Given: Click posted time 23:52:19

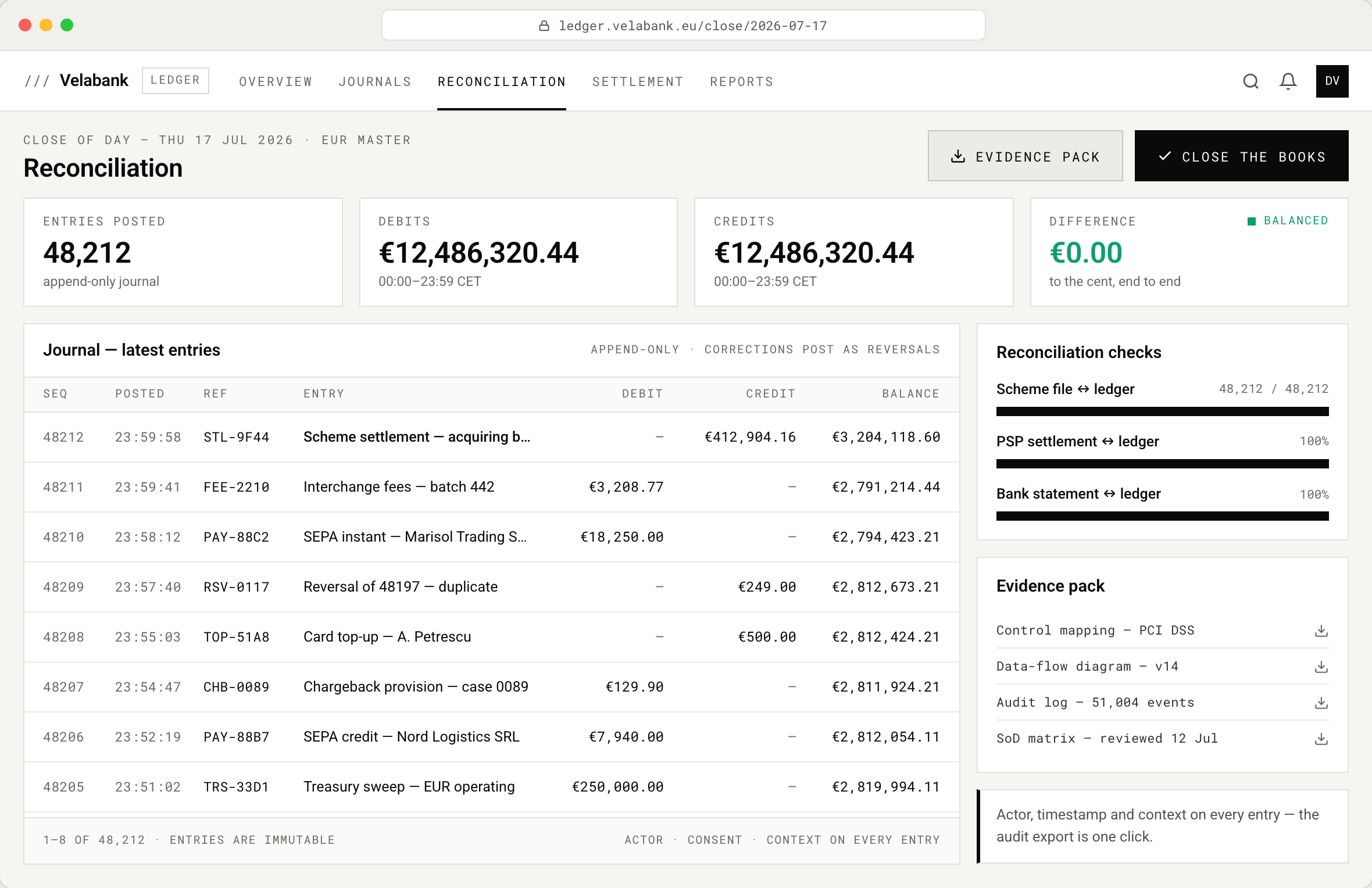Looking at the screenshot, I should [148, 737].
